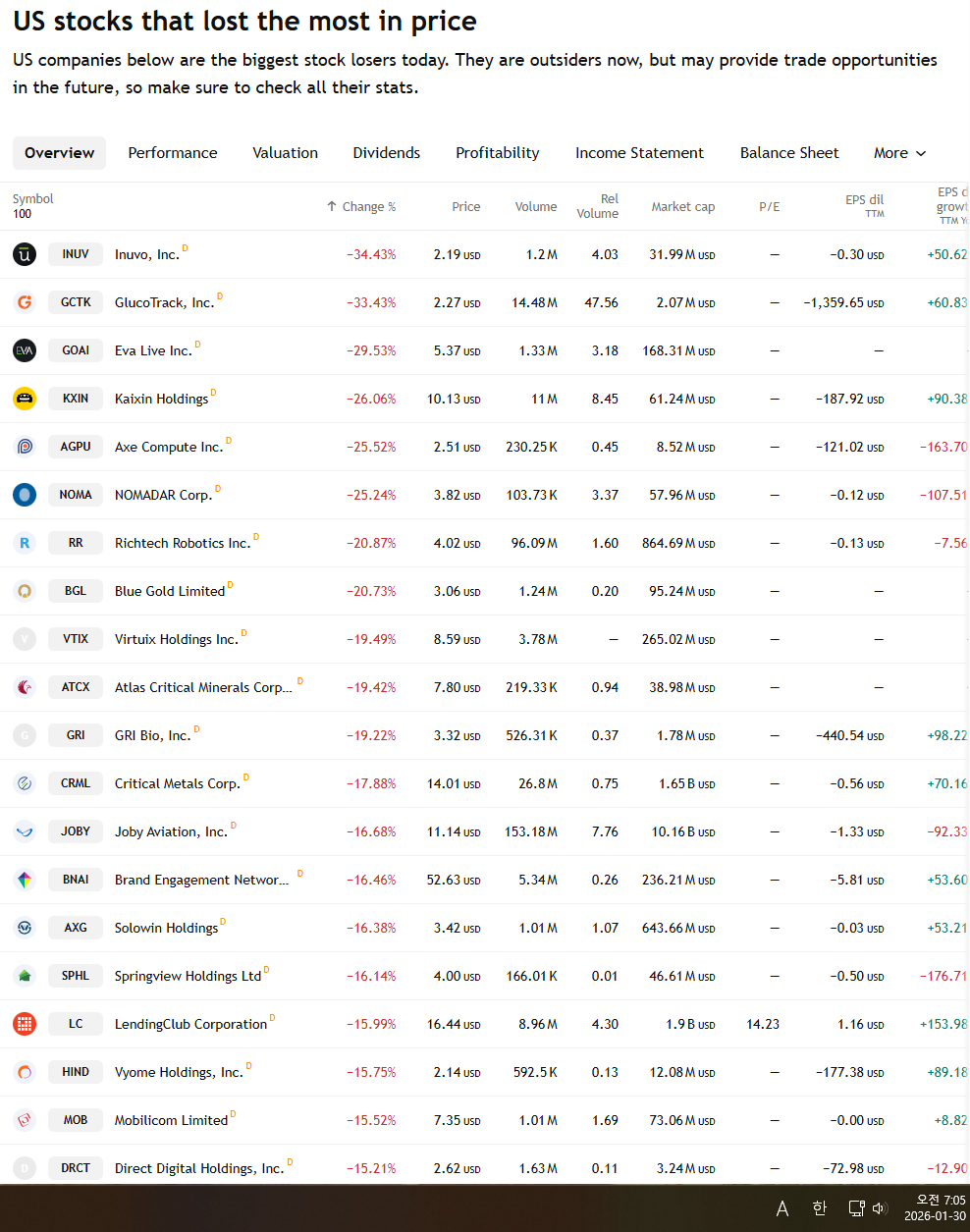Sort by the EPS dil TTM header

pos(865,205)
